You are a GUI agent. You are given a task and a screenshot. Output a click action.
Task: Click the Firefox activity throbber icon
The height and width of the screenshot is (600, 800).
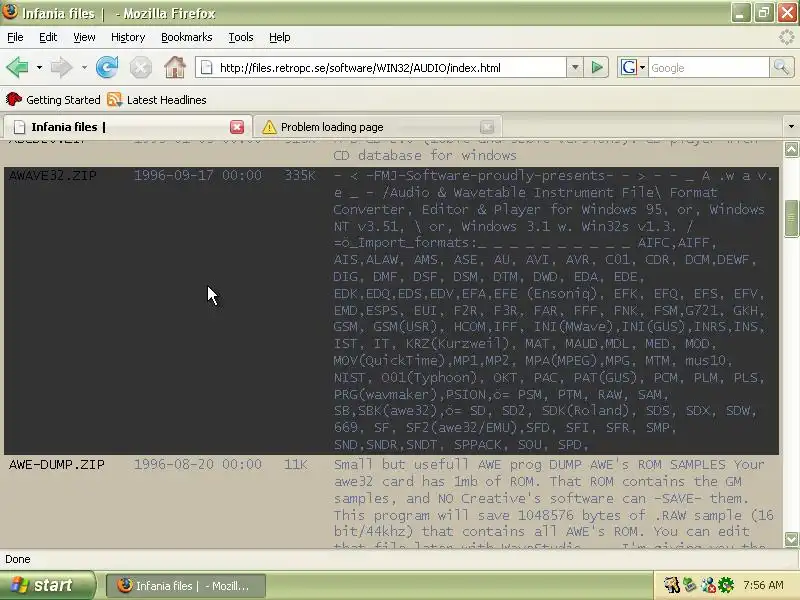tap(787, 37)
